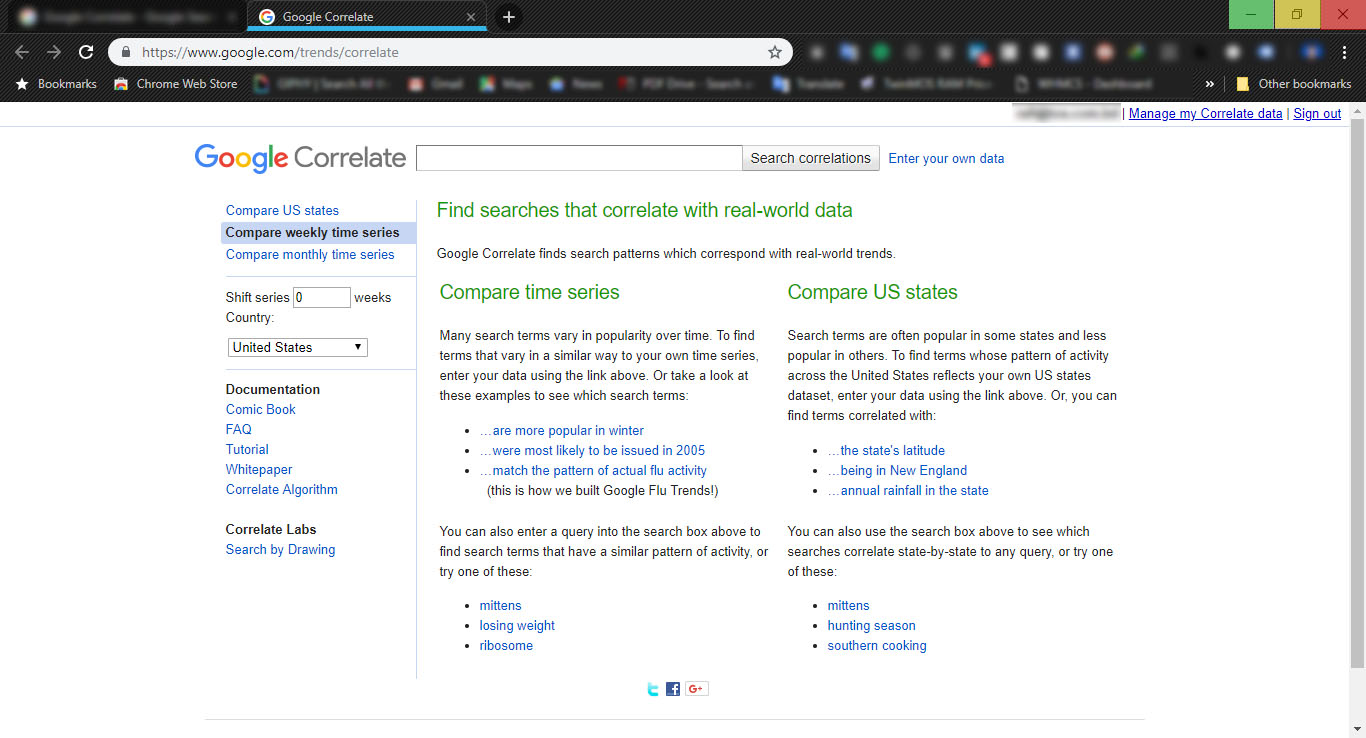1366x738 pixels.
Task: Open the Bookmarks star shortcut in bookmarks bar
Action: [x=56, y=84]
